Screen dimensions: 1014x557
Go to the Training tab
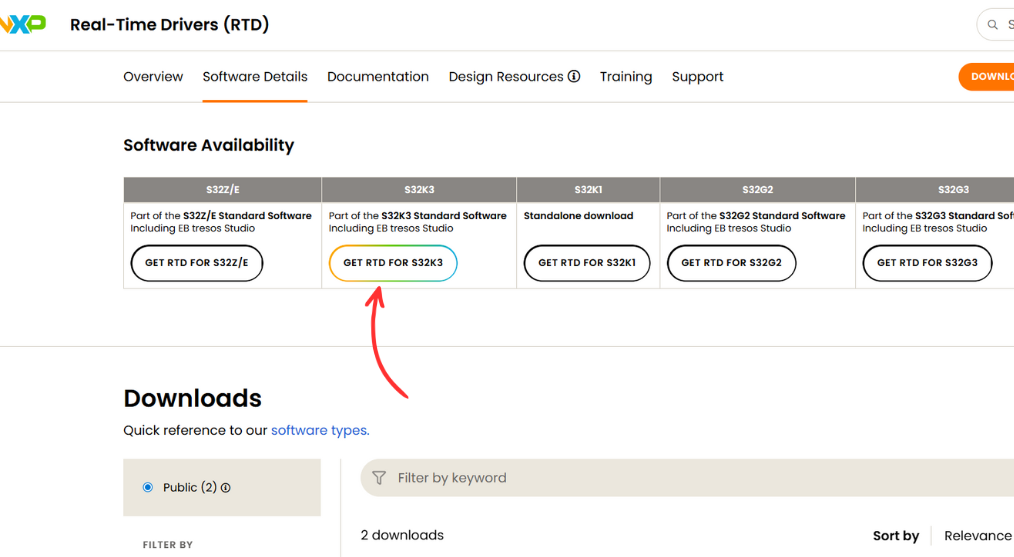(626, 76)
